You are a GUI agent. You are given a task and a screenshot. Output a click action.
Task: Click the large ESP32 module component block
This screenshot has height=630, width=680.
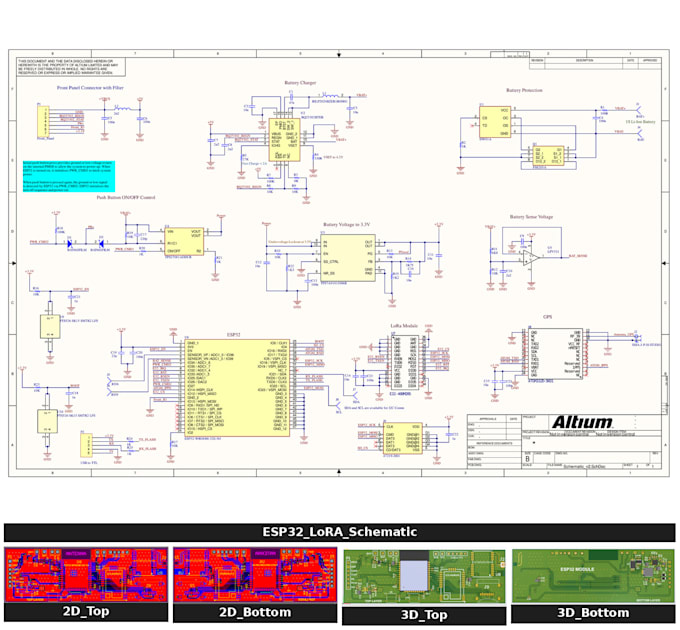(x=237, y=388)
